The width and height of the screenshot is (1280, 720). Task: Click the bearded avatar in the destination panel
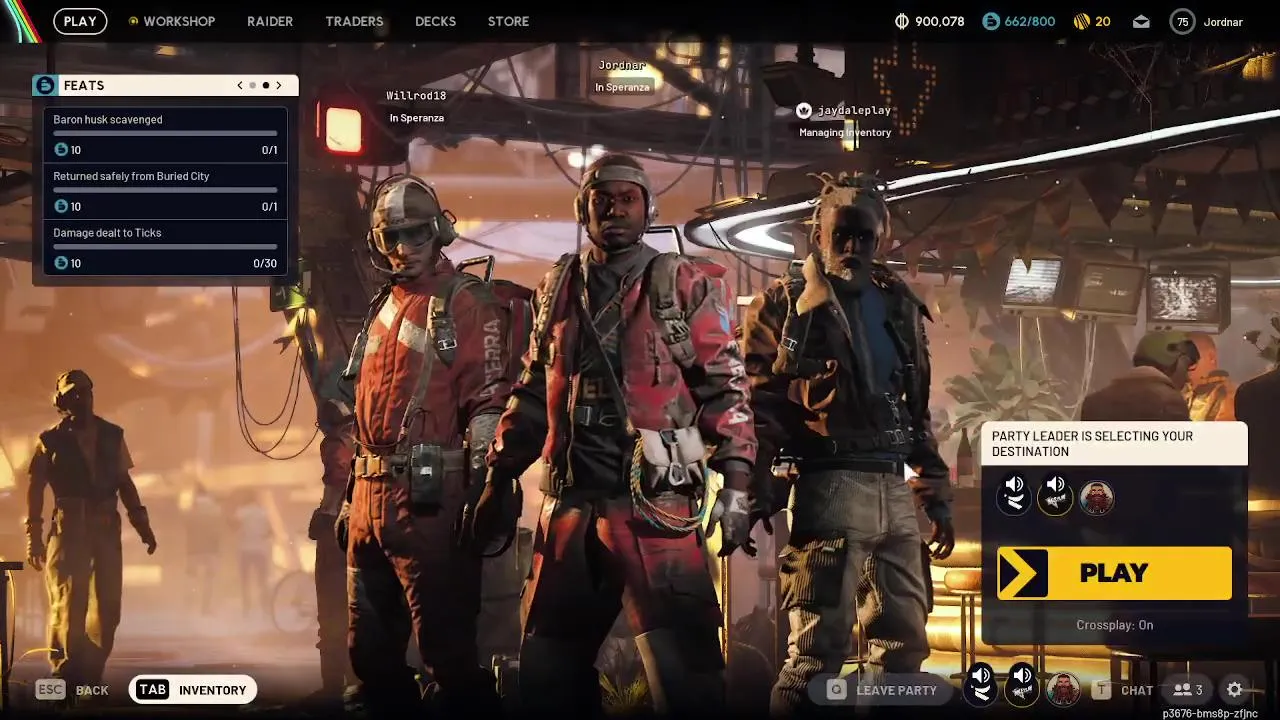1096,498
